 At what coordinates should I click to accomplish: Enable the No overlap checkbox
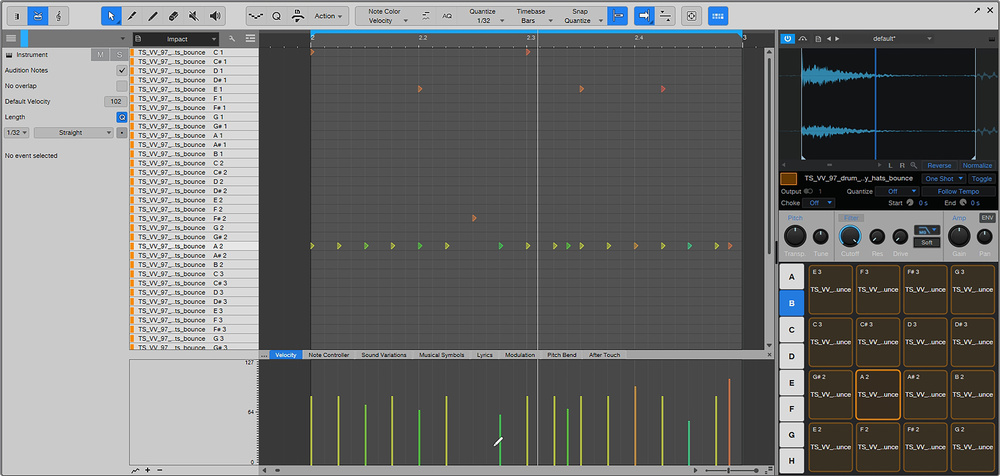121,86
